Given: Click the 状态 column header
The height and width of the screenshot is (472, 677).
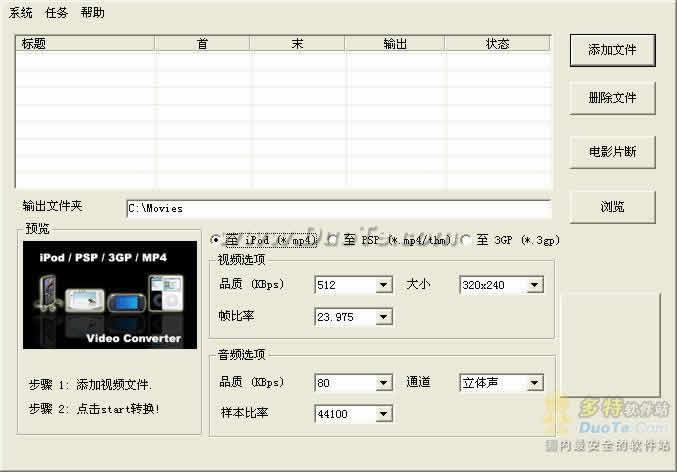Looking at the screenshot, I should (x=497, y=44).
